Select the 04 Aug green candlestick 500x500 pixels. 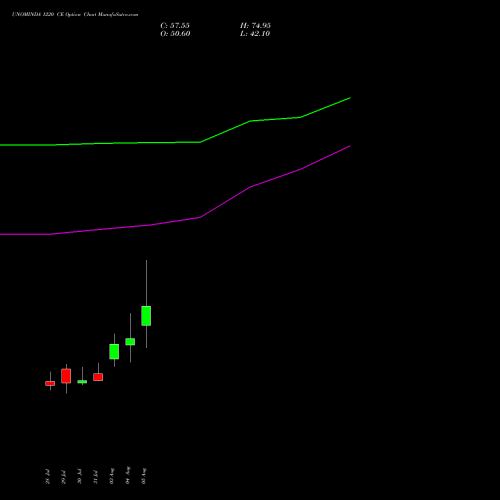(130, 342)
